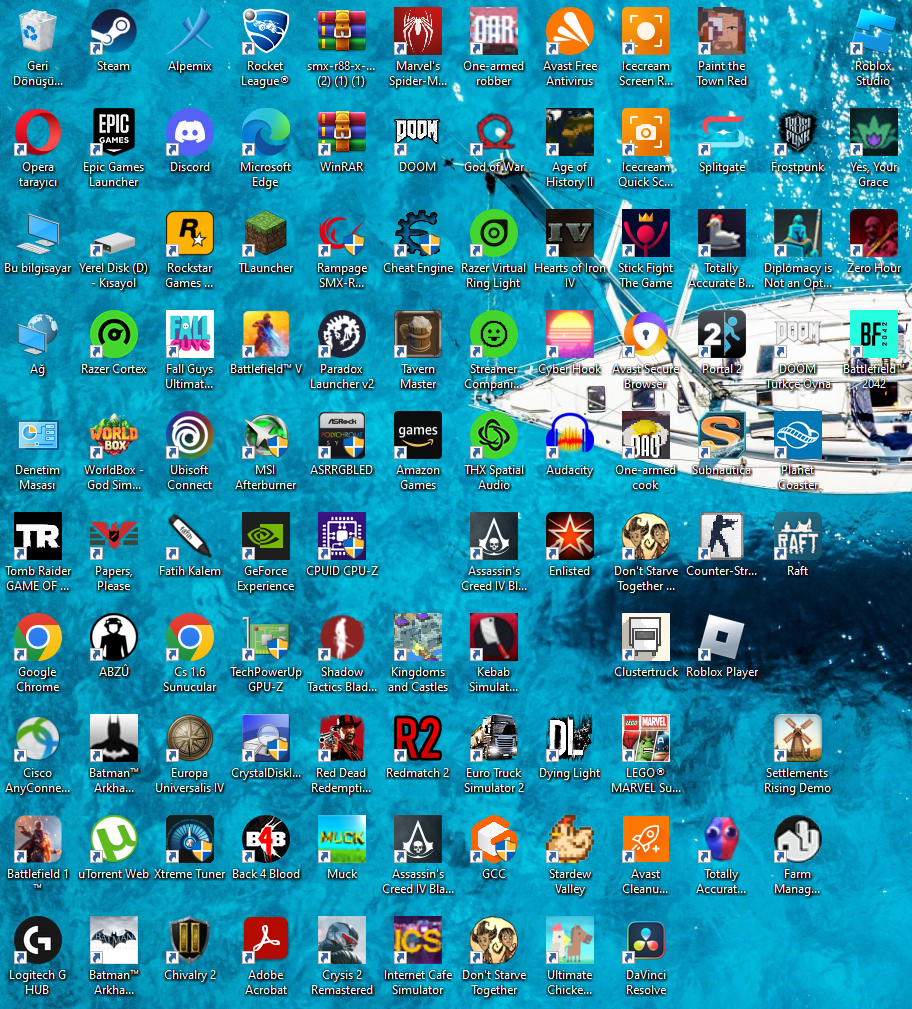Click the Stardew Valley icon
The height and width of the screenshot is (1009, 912).
[570, 840]
